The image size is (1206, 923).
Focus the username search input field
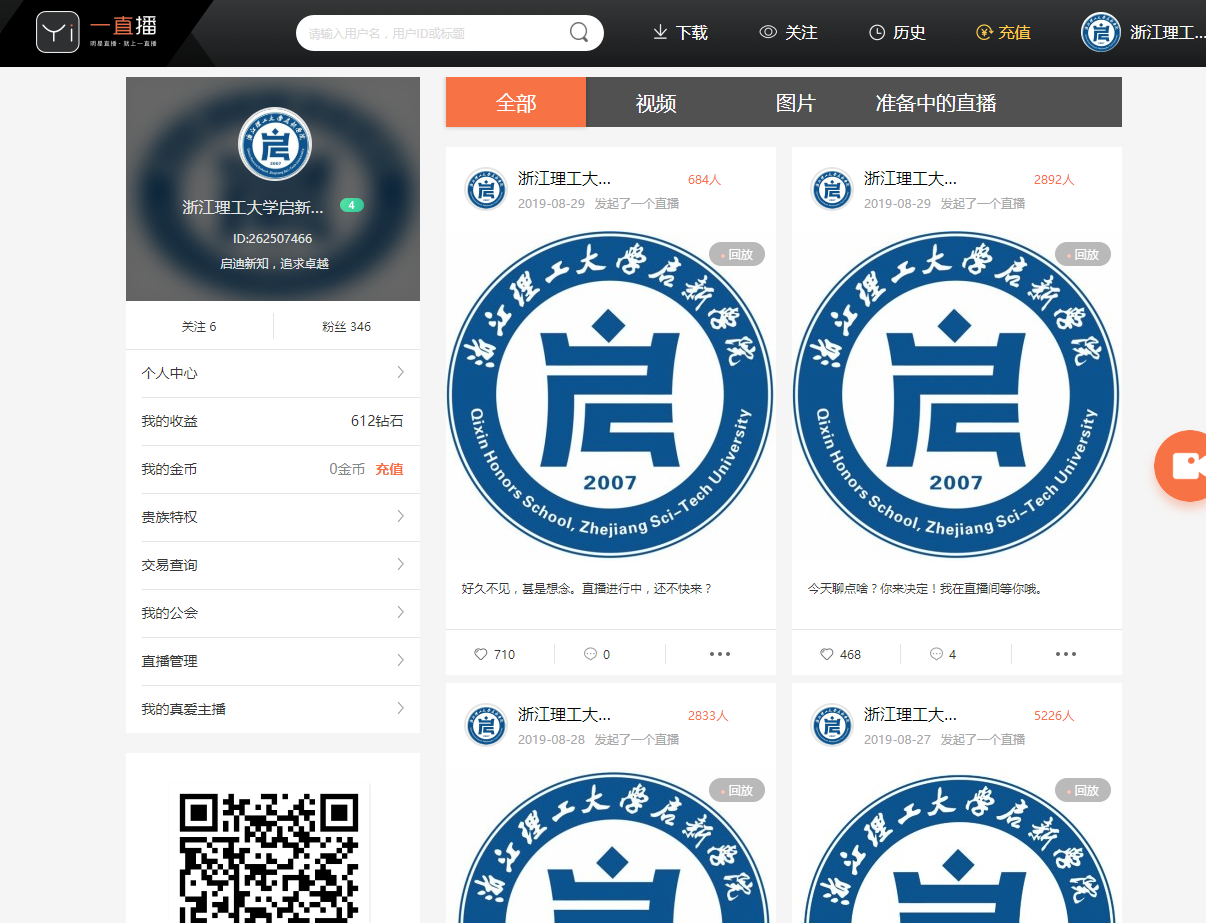point(435,33)
